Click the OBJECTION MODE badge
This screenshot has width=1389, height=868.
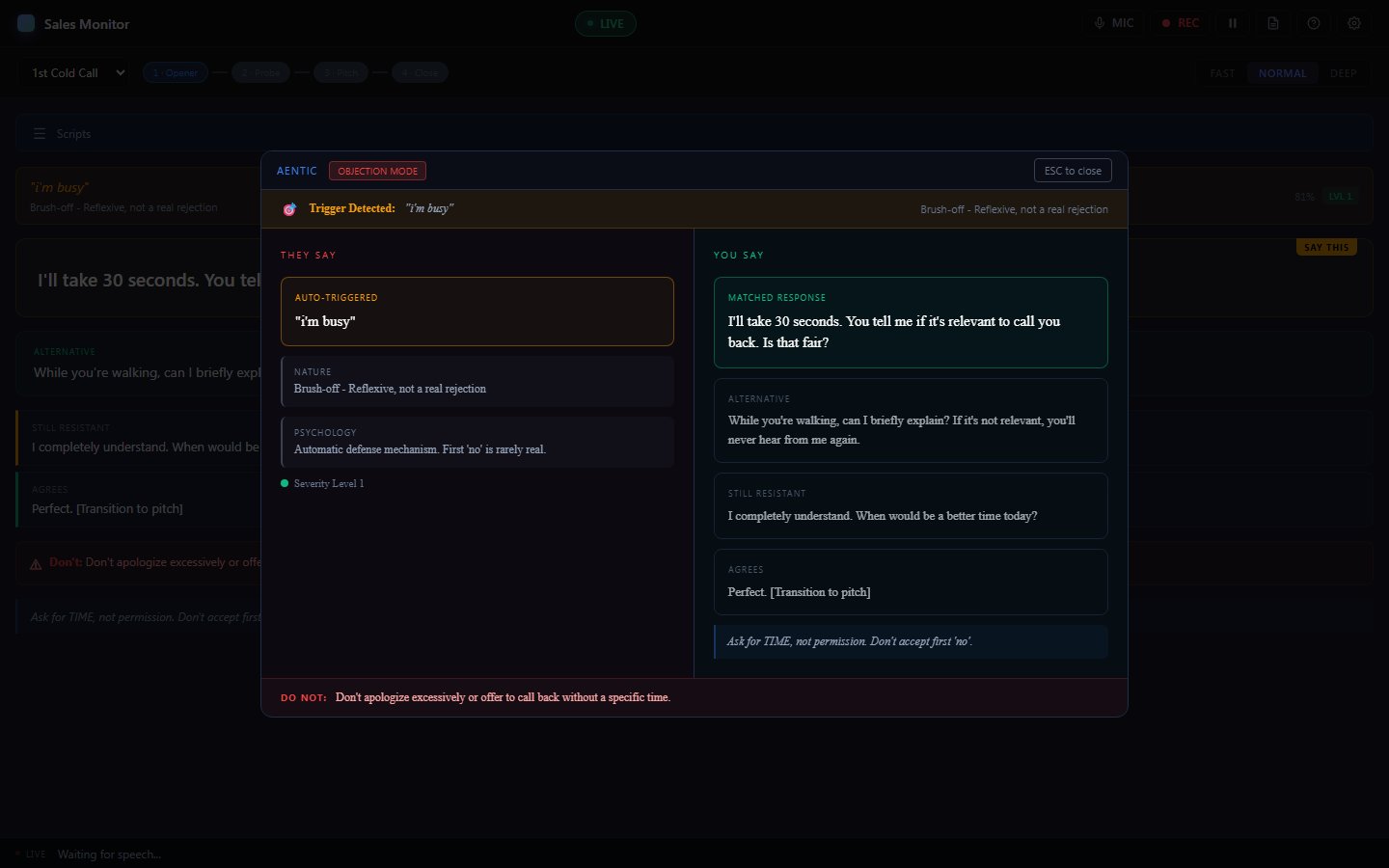(377, 171)
